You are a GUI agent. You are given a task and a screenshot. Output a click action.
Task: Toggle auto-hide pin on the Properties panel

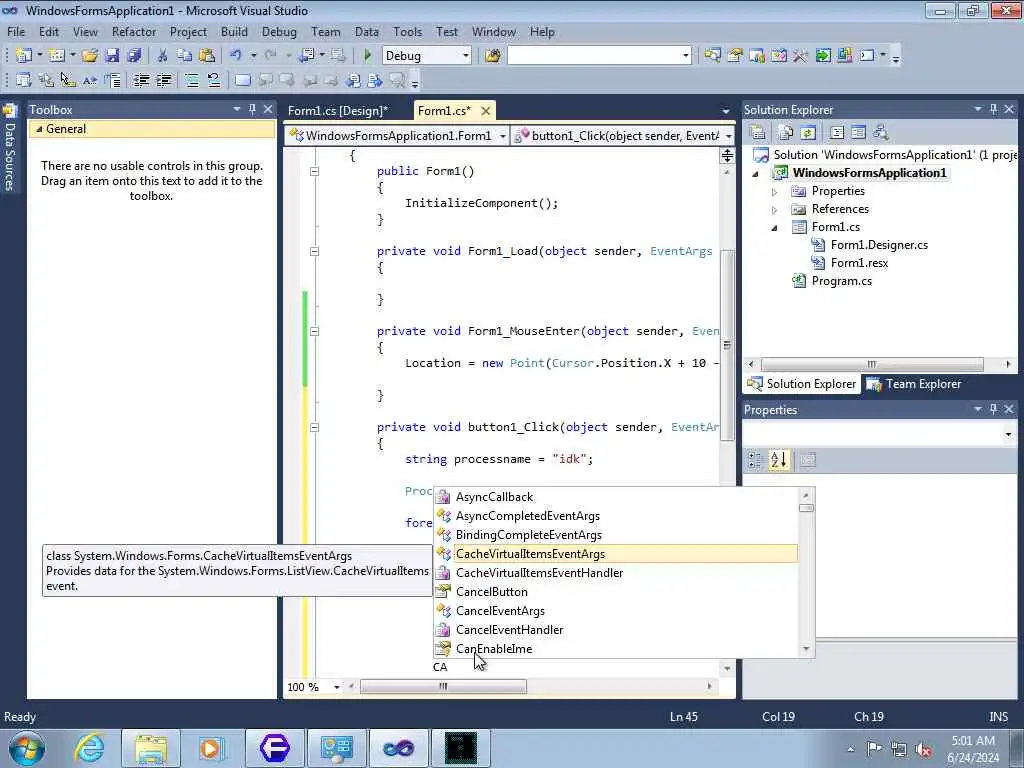pyautogui.click(x=993, y=409)
